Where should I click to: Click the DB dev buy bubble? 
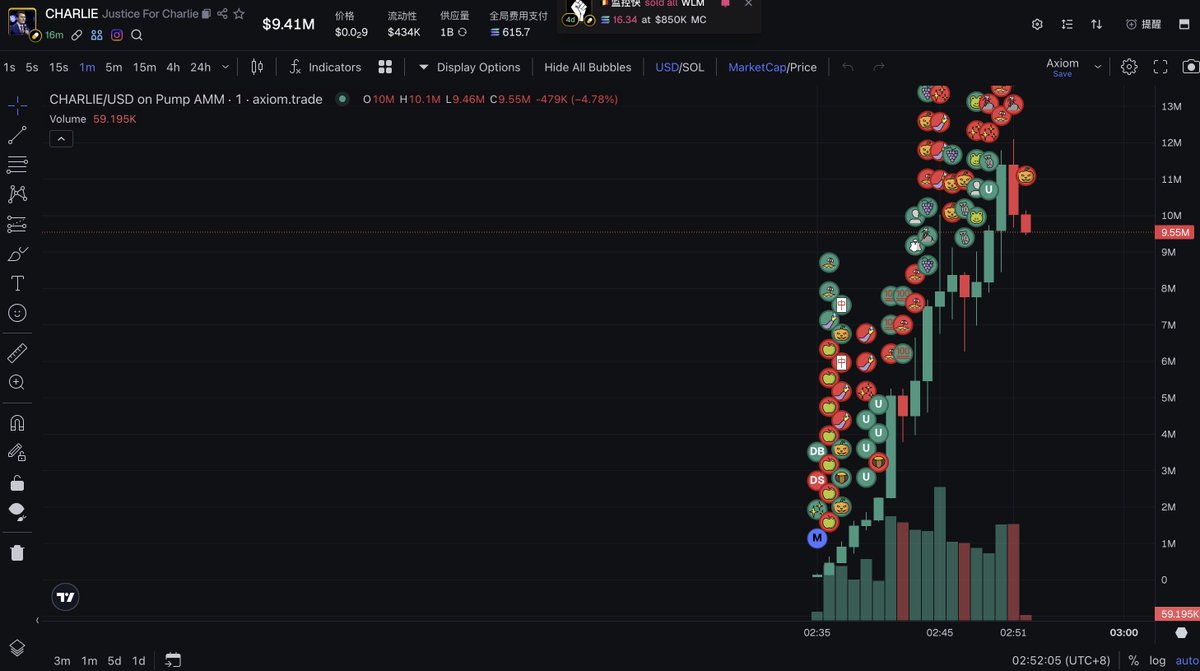817,451
